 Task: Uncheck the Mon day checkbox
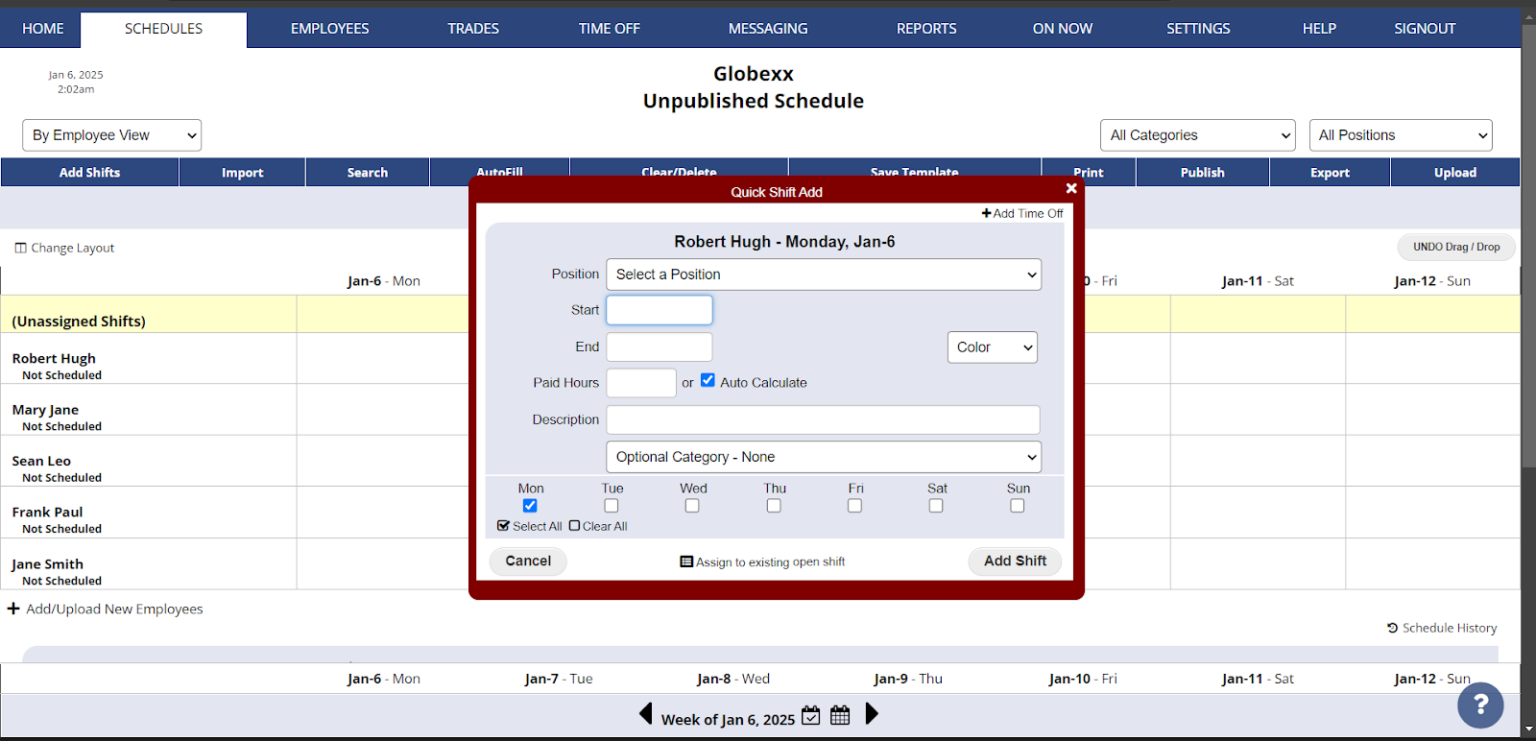click(530, 506)
